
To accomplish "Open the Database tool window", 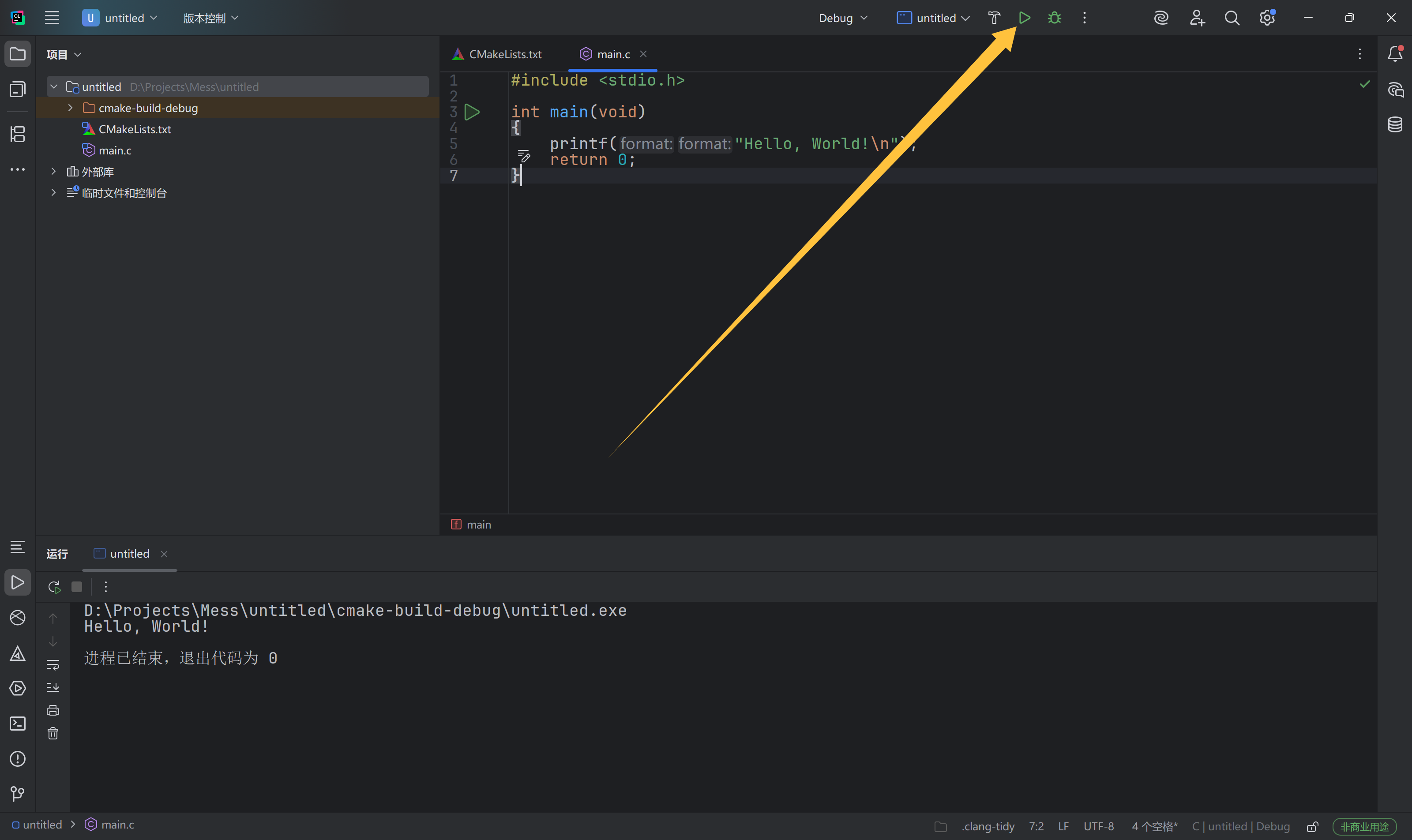I will point(1395,124).
